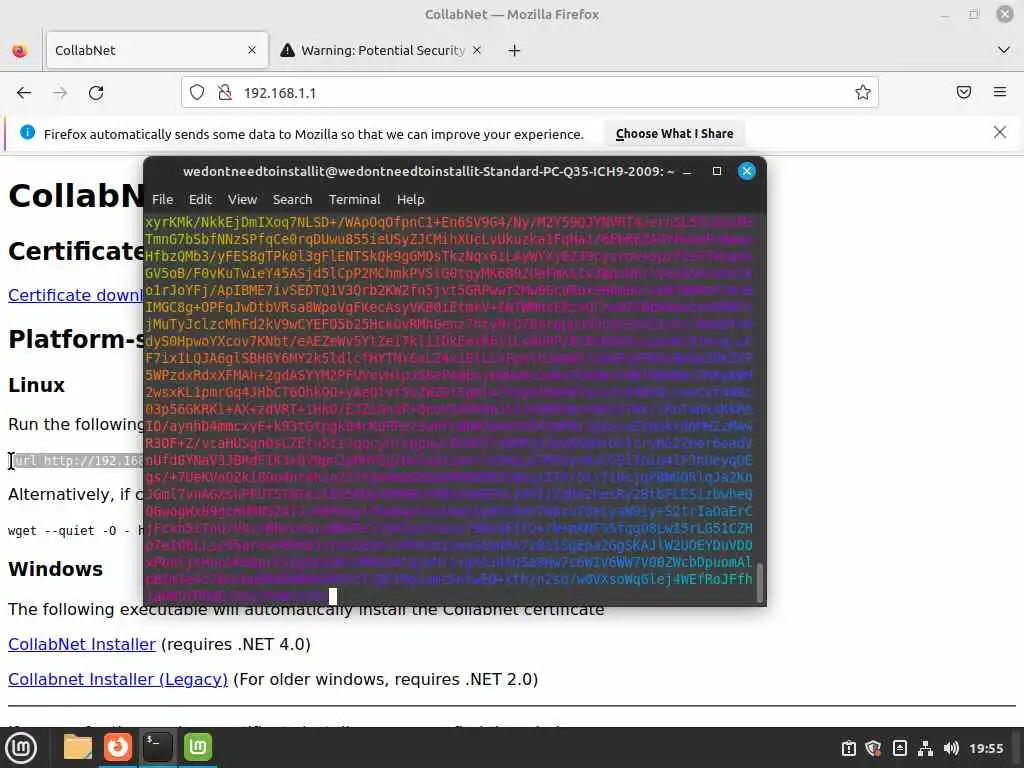Close the terminal window
Viewport: 1024px width, 768px height.
(x=746, y=171)
